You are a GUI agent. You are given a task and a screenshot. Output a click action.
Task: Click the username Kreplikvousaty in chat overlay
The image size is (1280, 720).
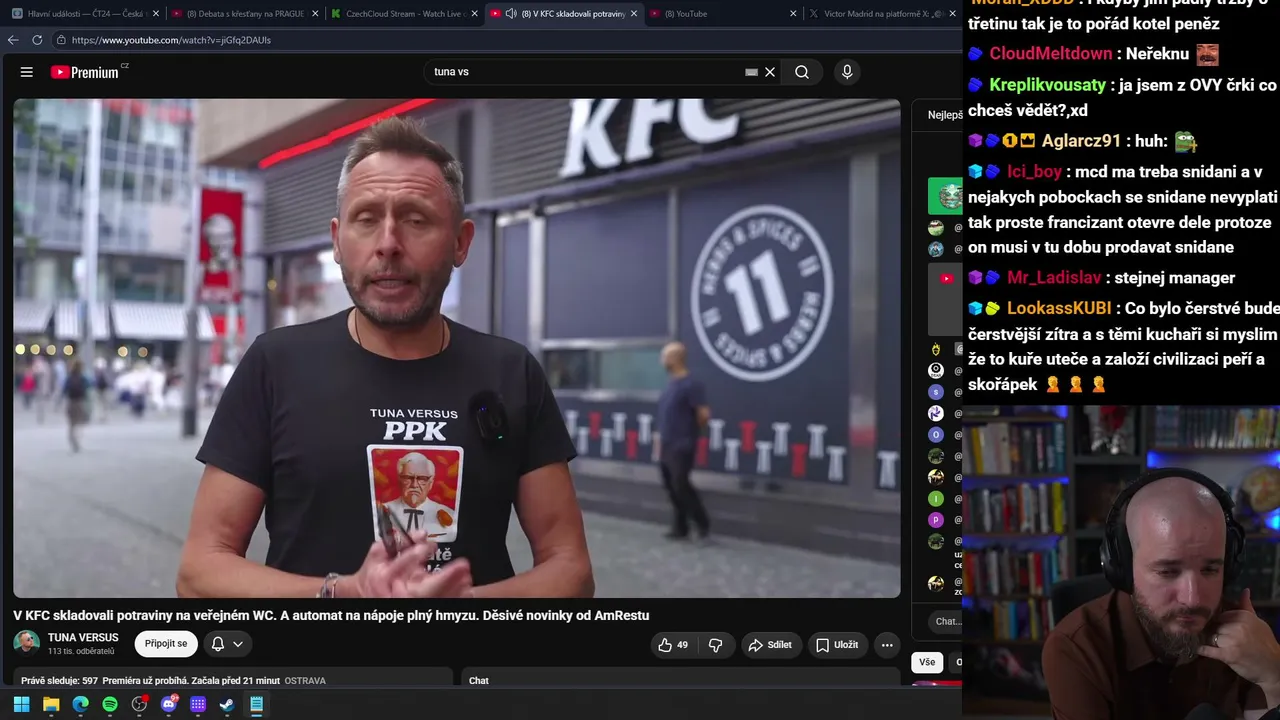[x=1048, y=85]
